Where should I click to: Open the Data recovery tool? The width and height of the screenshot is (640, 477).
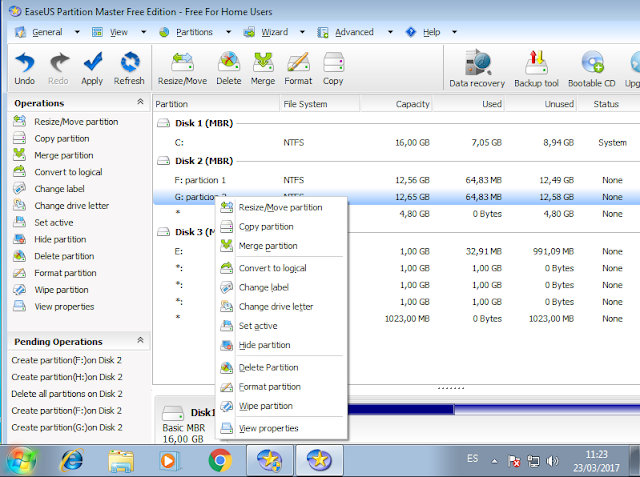pyautogui.click(x=477, y=69)
